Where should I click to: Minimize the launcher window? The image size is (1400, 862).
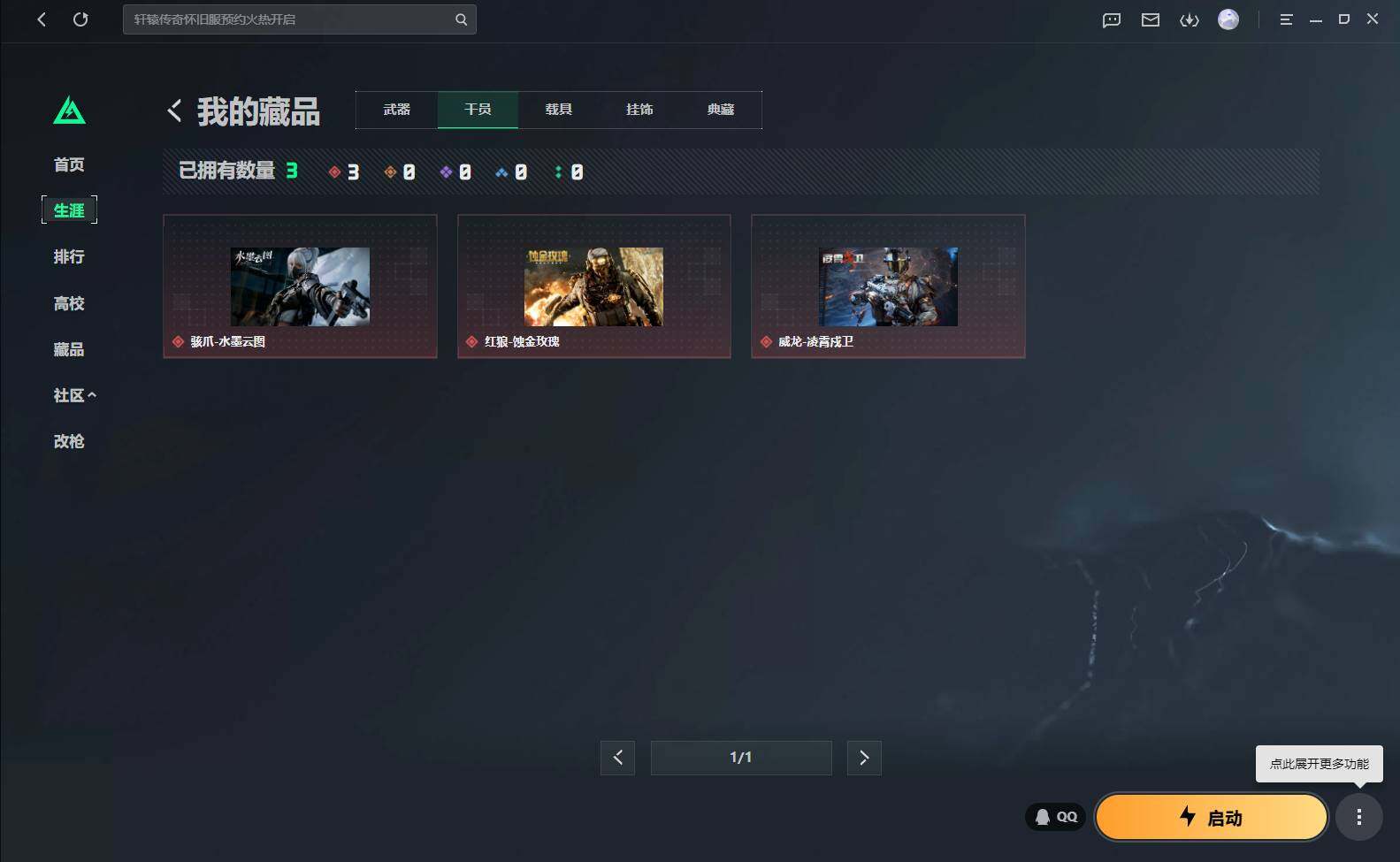(x=1316, y=19)
